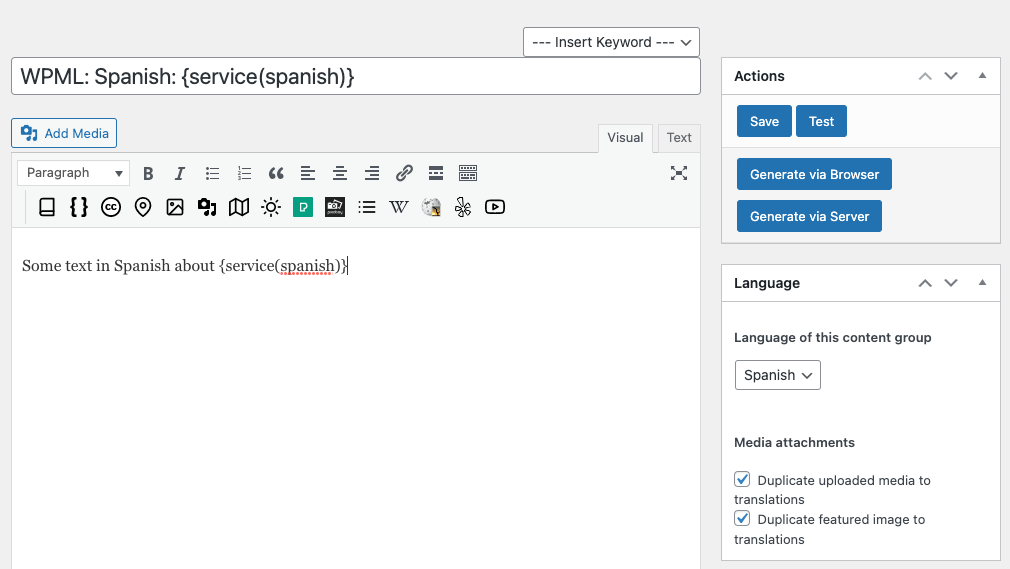Click into the title input field

click(356, 76)
